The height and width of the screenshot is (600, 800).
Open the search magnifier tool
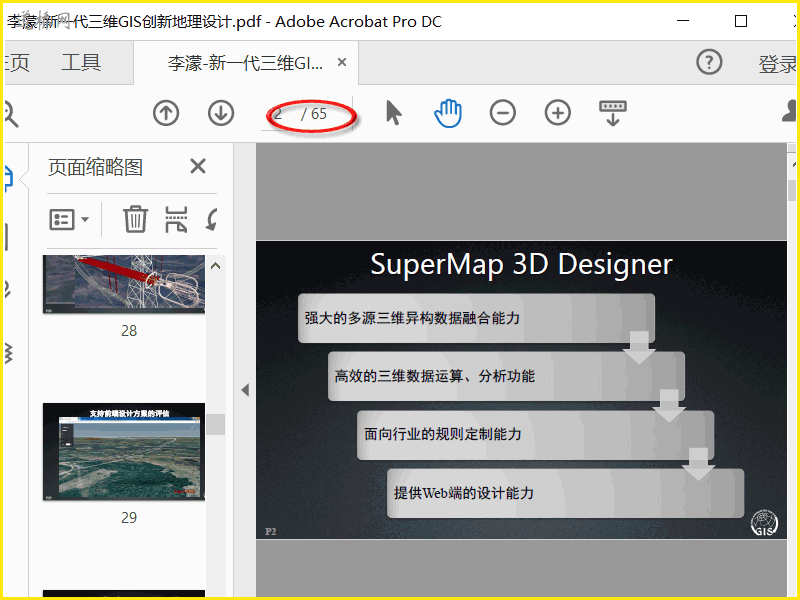[10, 114]
